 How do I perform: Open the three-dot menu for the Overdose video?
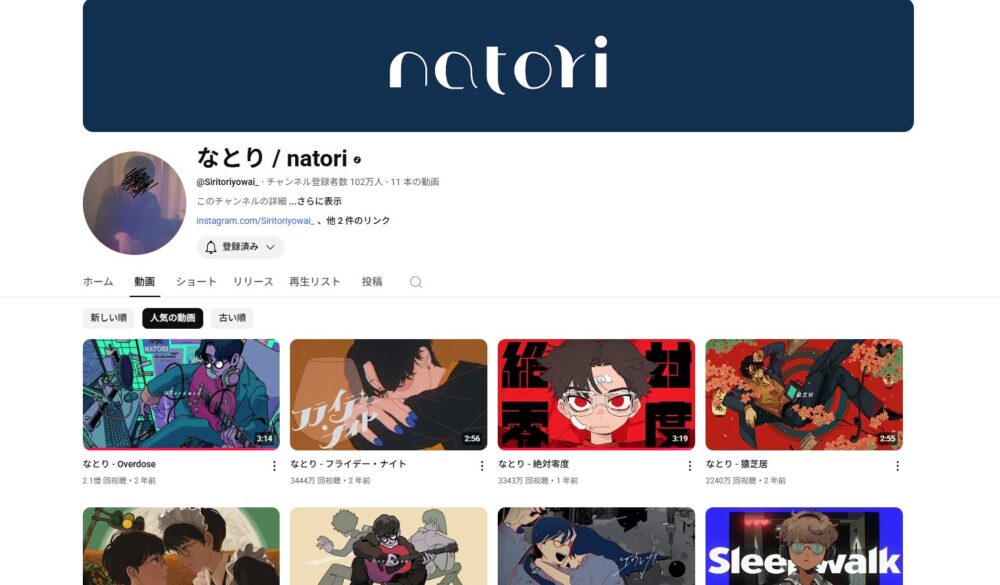click(x=274, y=466)
